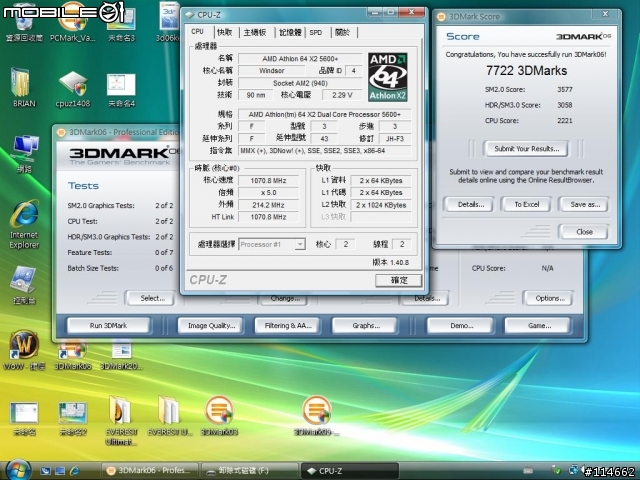This screenshot has height=480, width=640.
Task: Click the To Excel button
Action: click(527, 204)
